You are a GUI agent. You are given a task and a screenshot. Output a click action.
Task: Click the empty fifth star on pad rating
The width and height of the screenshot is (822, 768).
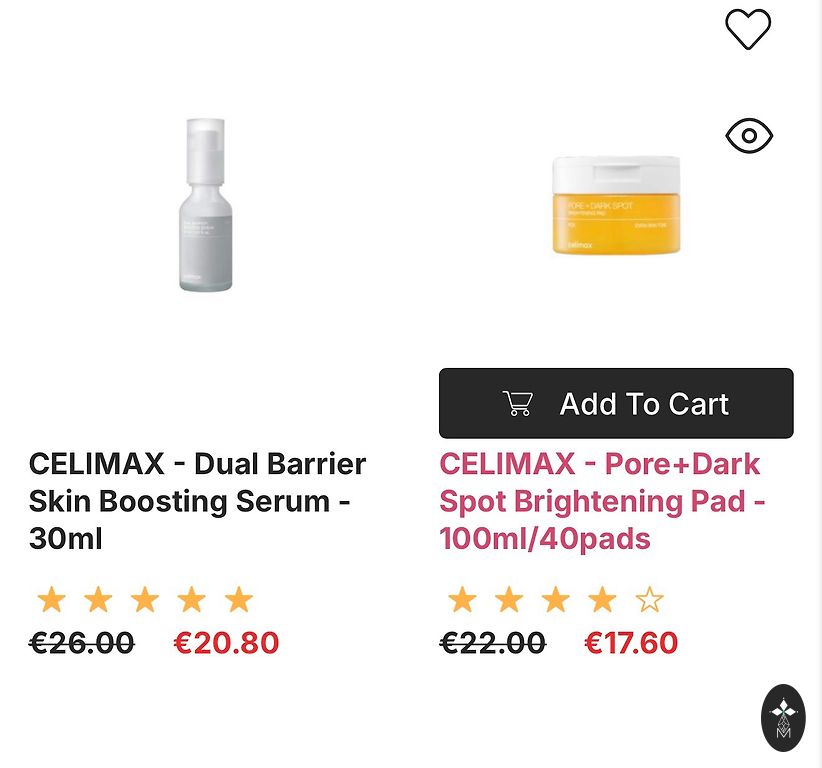[x=649, y=600]
